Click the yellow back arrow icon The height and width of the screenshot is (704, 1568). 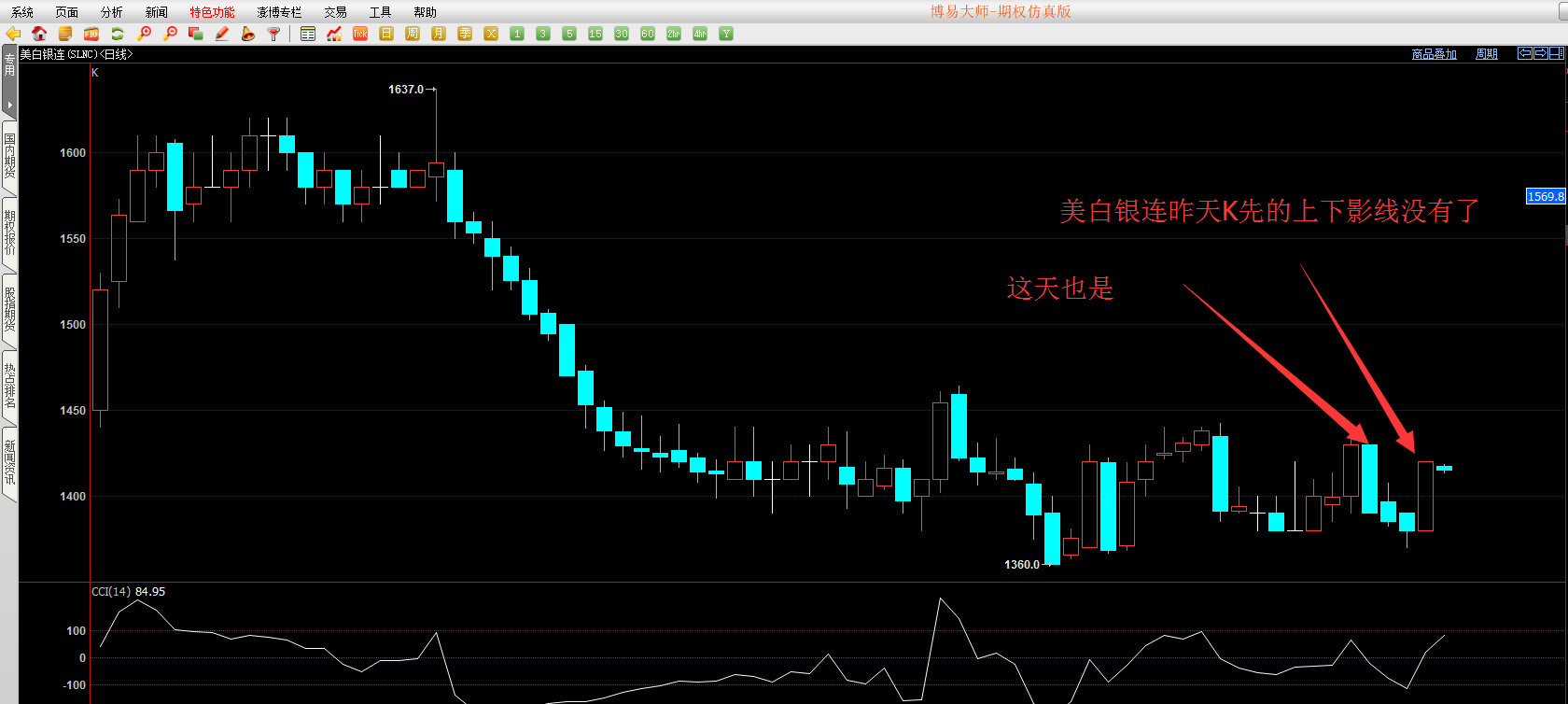point(13,34)
